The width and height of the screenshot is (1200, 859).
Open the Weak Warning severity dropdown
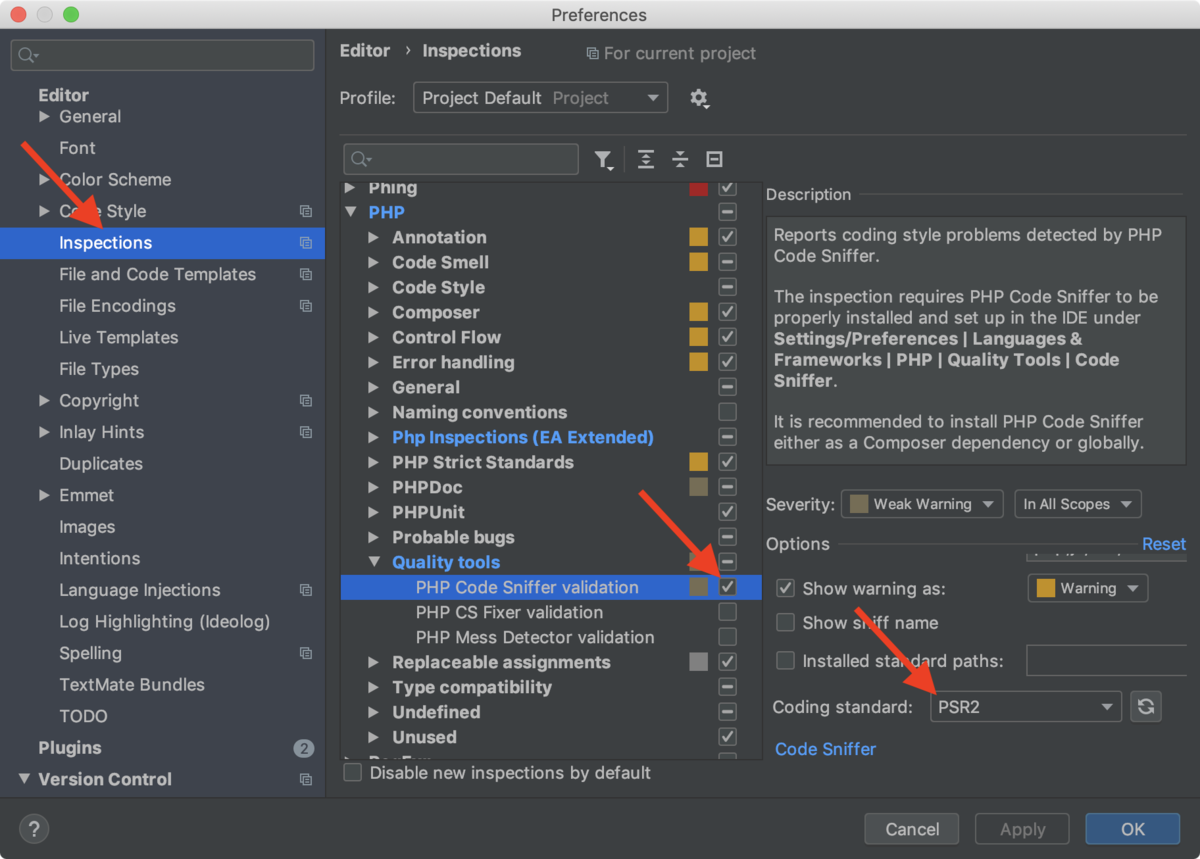pos(922,504)
